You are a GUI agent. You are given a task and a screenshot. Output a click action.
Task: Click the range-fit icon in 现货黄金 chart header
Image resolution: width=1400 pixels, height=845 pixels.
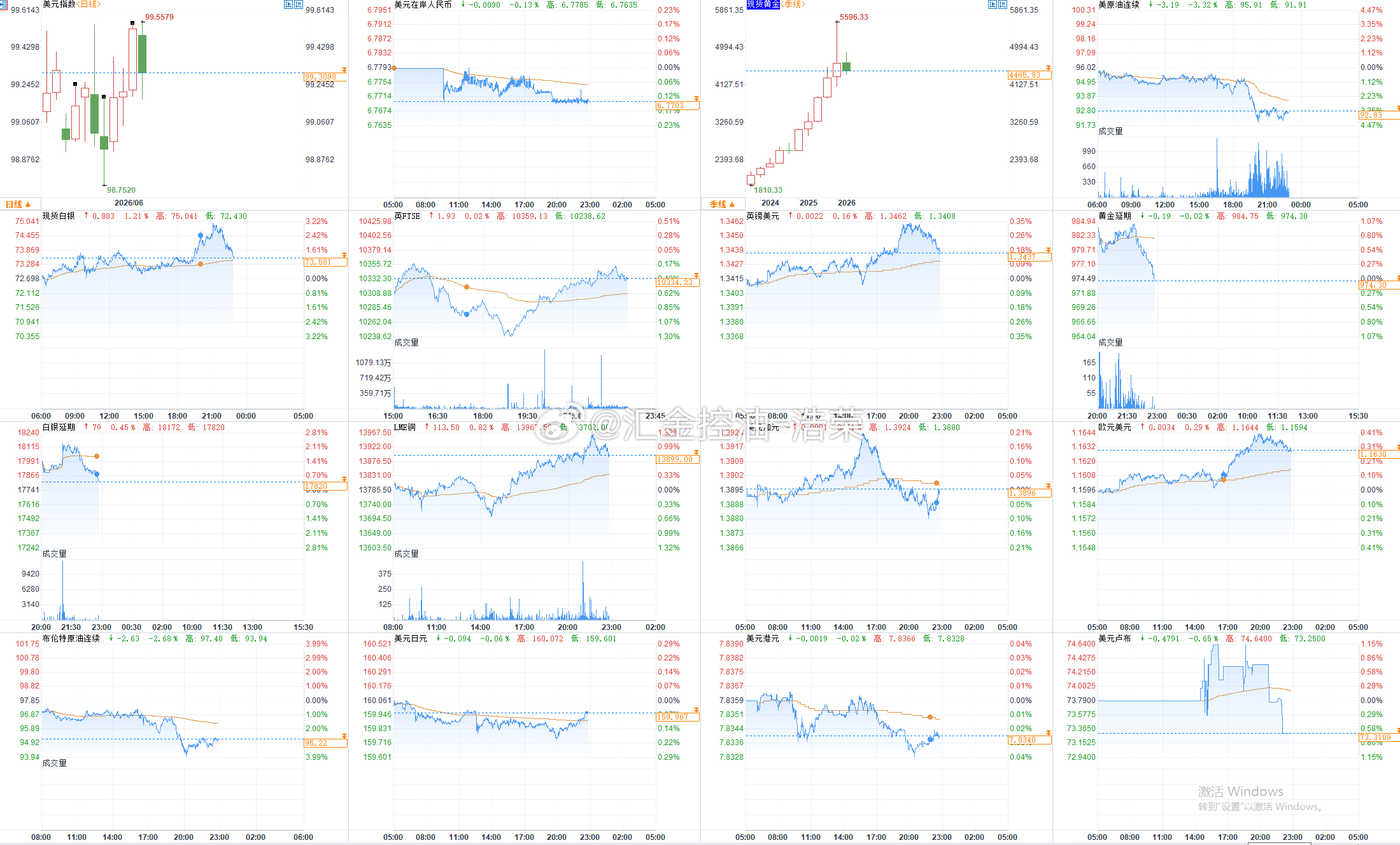tap(1003, 4)
